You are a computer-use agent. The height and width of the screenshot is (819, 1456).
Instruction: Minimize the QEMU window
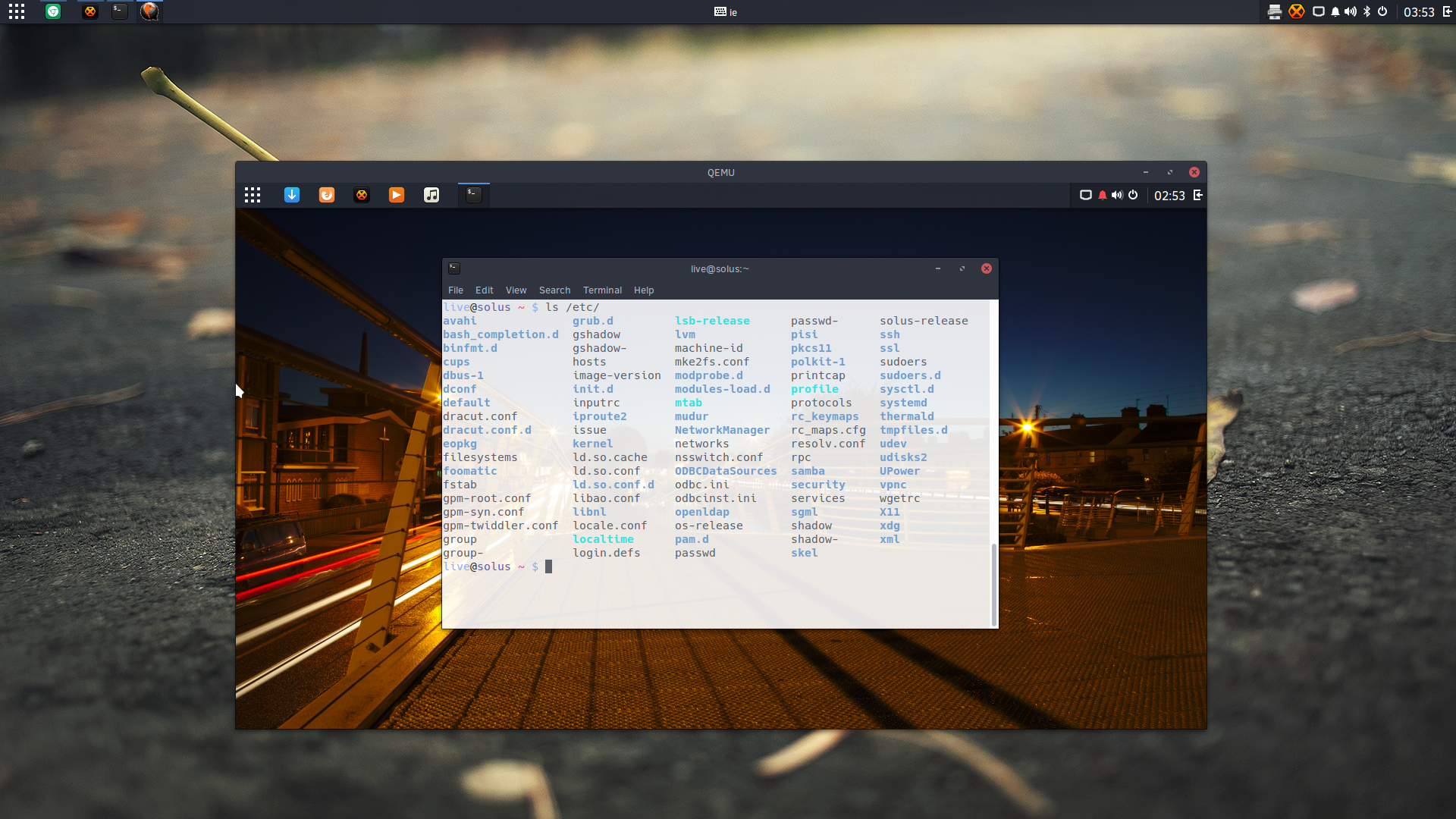[1146, 172]
